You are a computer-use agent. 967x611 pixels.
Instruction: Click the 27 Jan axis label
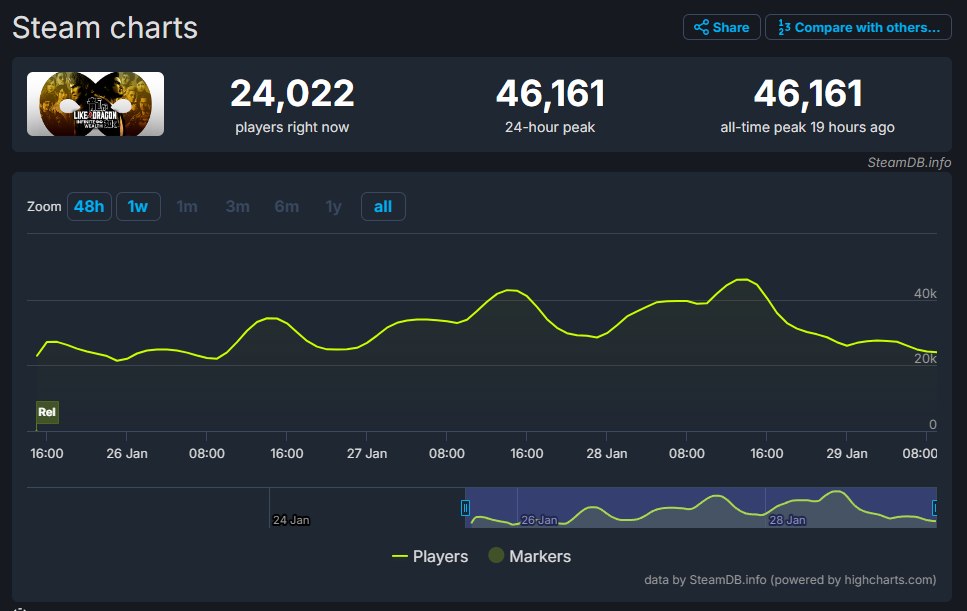pos(367,453)
